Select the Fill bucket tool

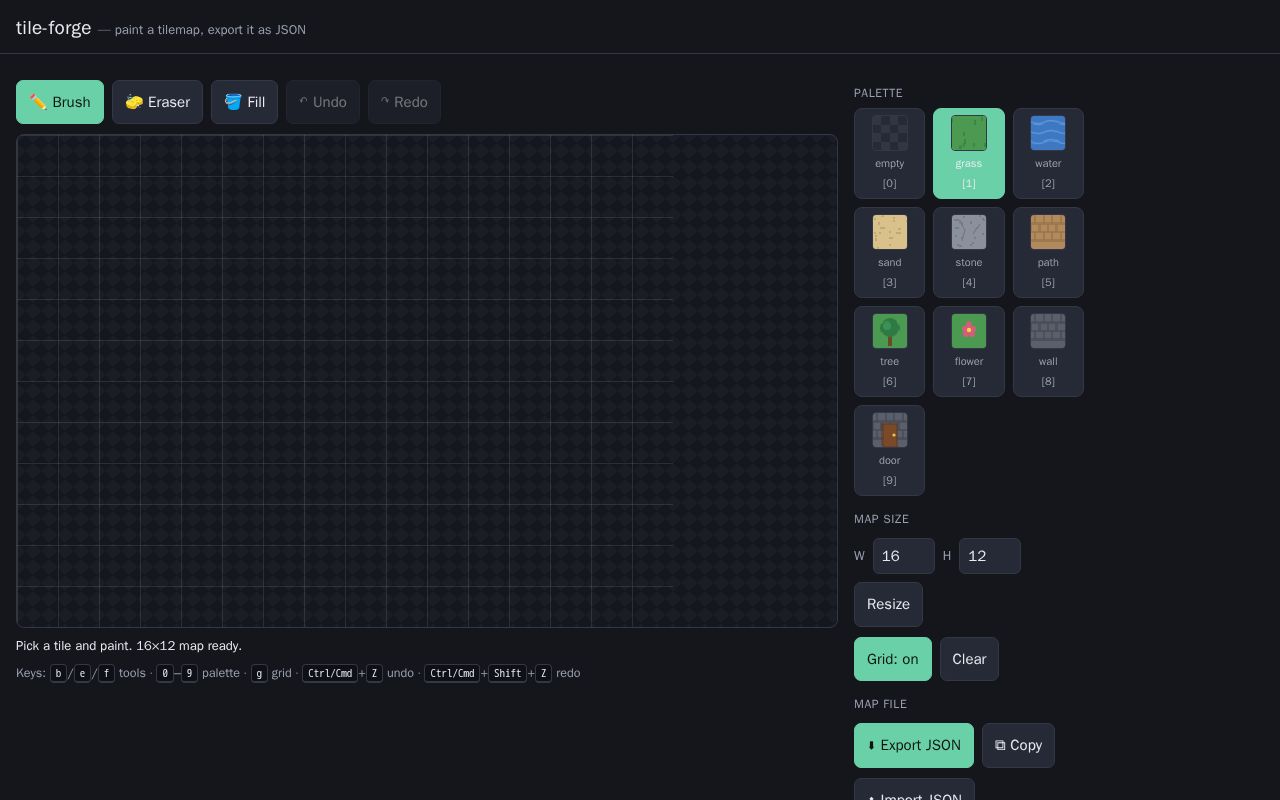click(244, 102)
